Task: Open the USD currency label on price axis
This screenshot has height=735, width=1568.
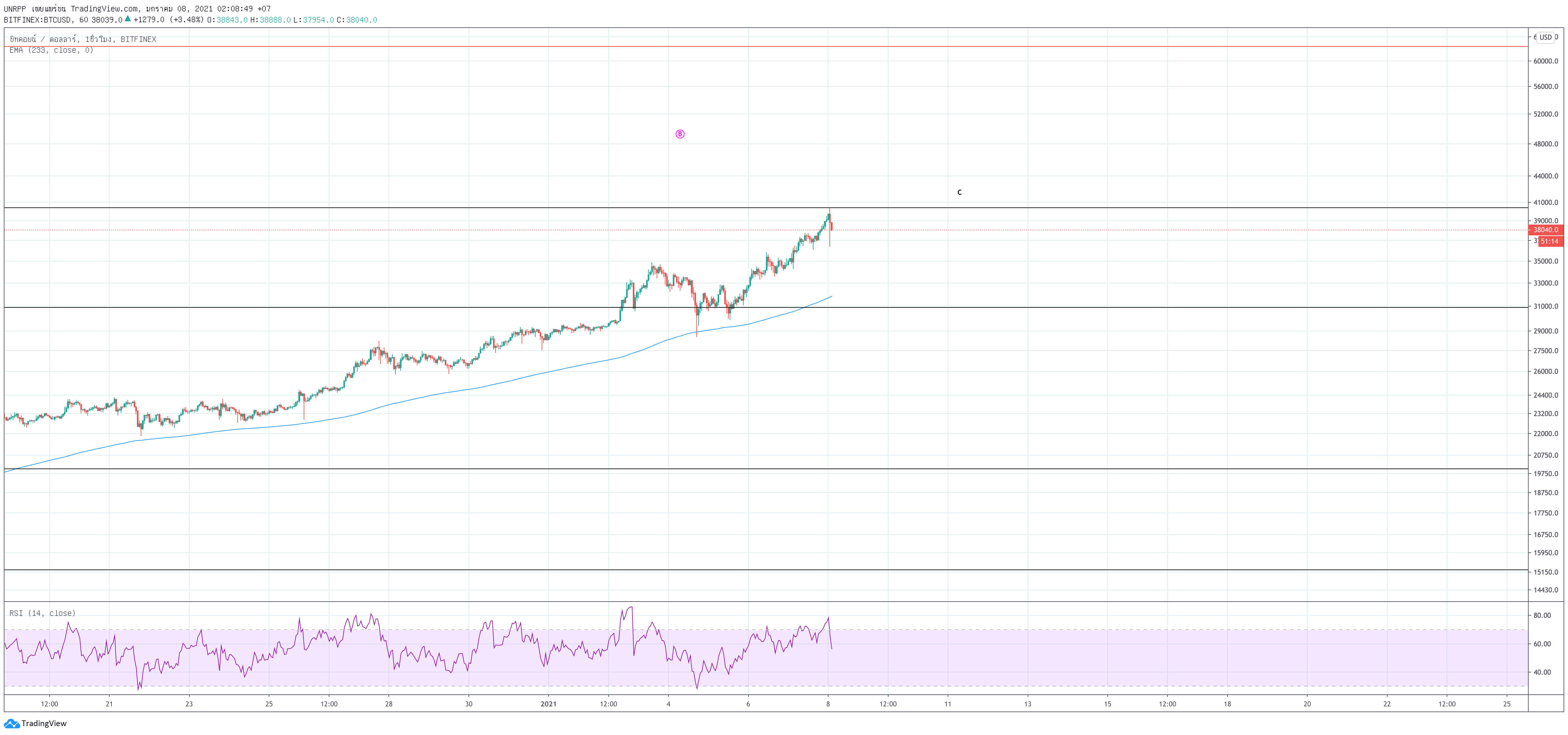Action: tap(1545, 37)
